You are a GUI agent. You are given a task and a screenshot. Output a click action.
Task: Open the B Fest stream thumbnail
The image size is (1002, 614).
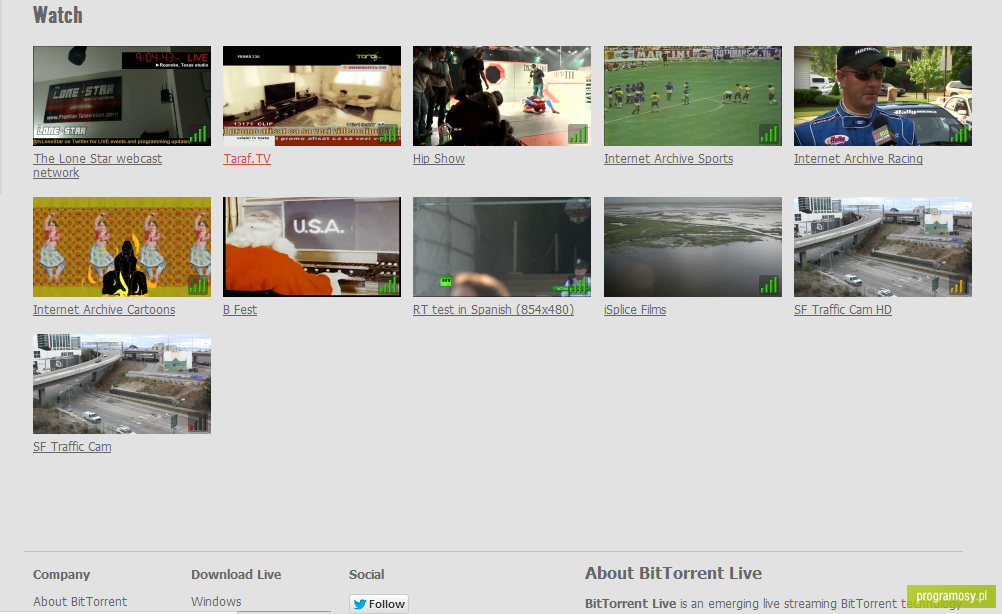pyautogui.click(x=312, y=247)
